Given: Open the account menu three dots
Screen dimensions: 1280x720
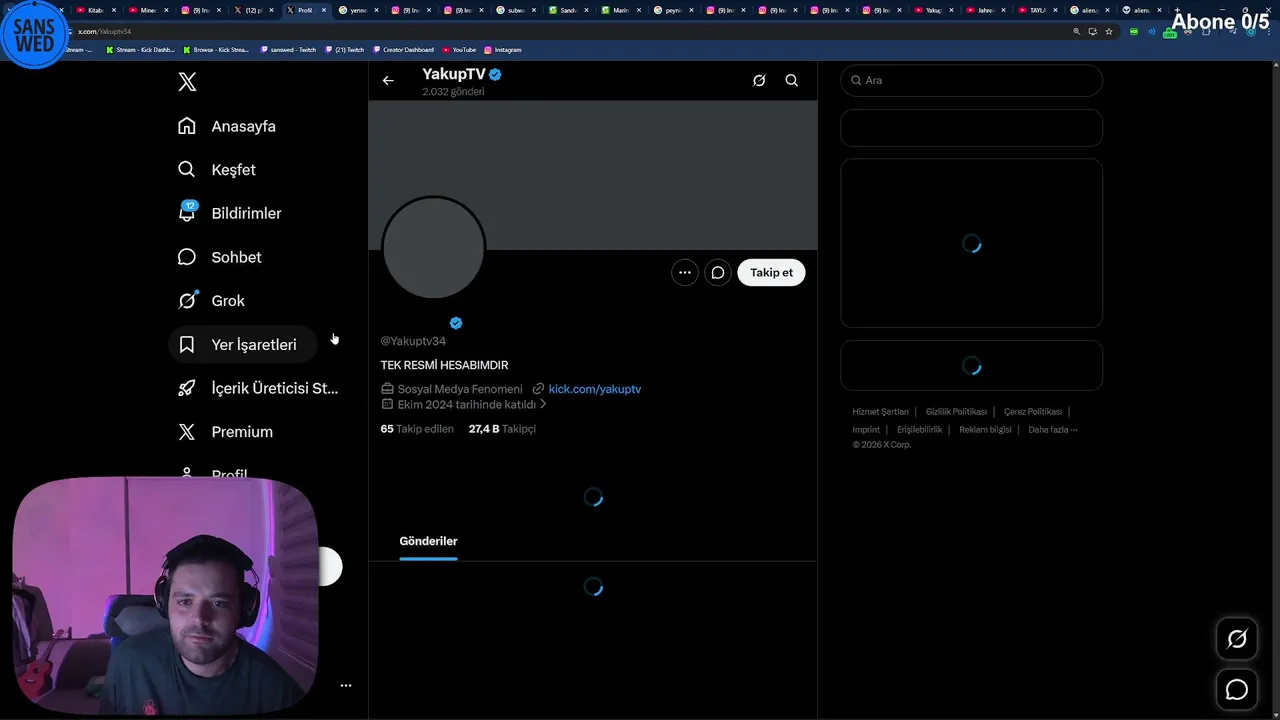Looking at the screenshot, I should pyautogui.click(x=346, y=686).
